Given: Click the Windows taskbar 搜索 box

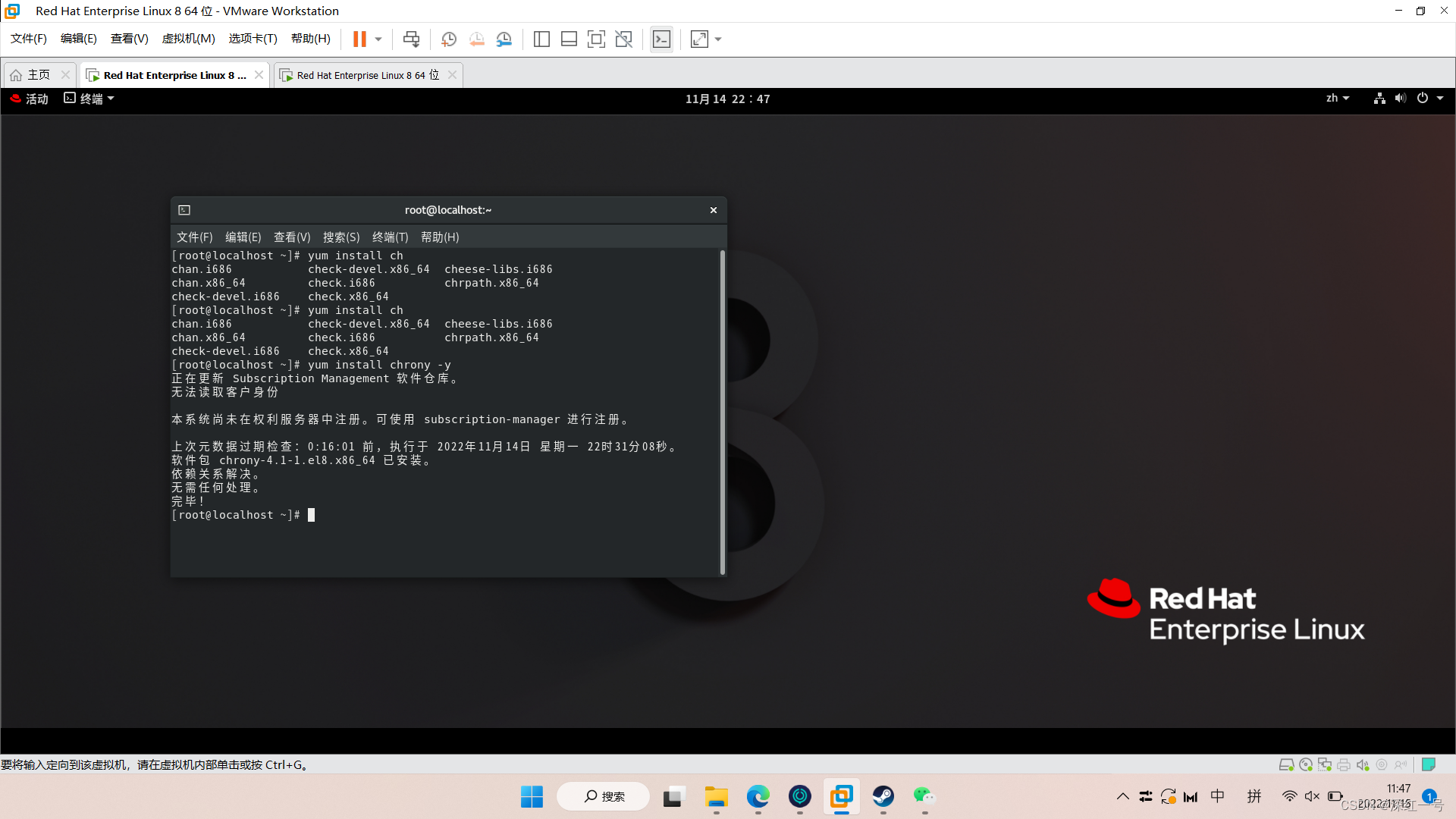Looking at the screenshot, I should (604, 796).
